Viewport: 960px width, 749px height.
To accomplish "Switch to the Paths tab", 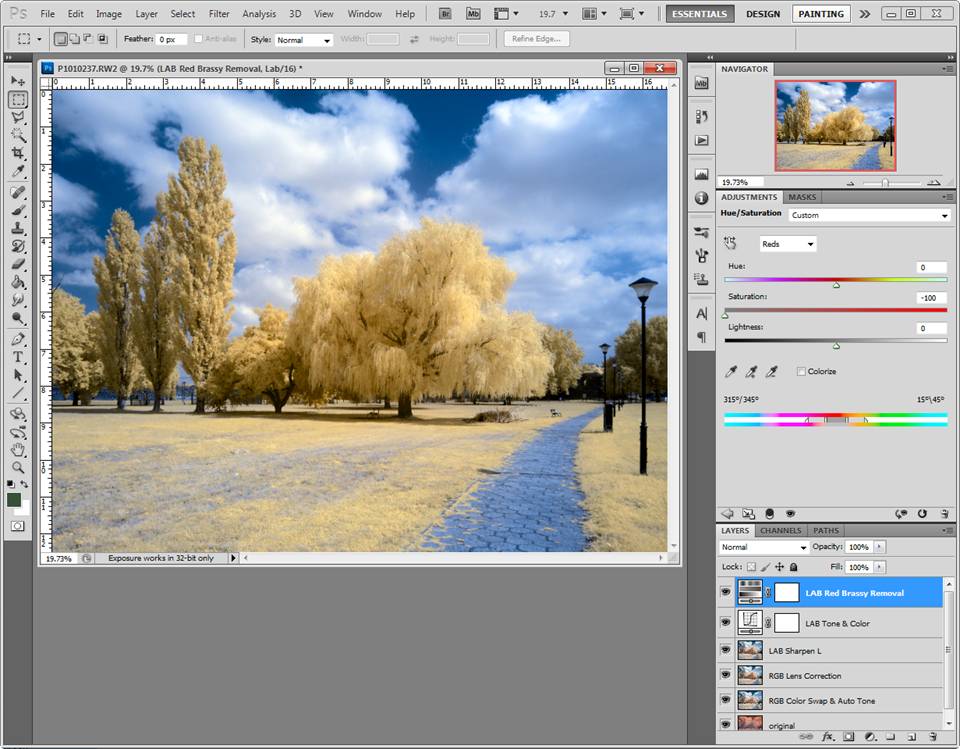I will point(825,530).
